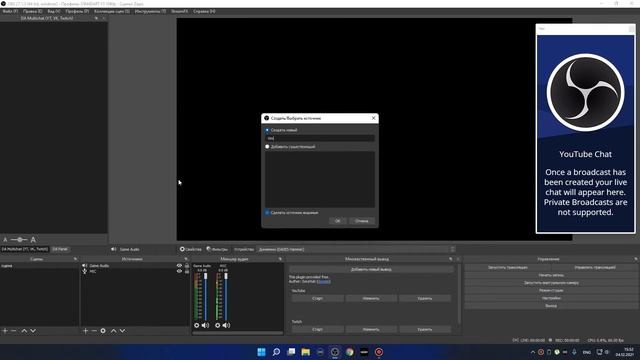Viewport: 640px width, 360px height.
Task: Open Windows Start menu
Action: click(261, 352)
